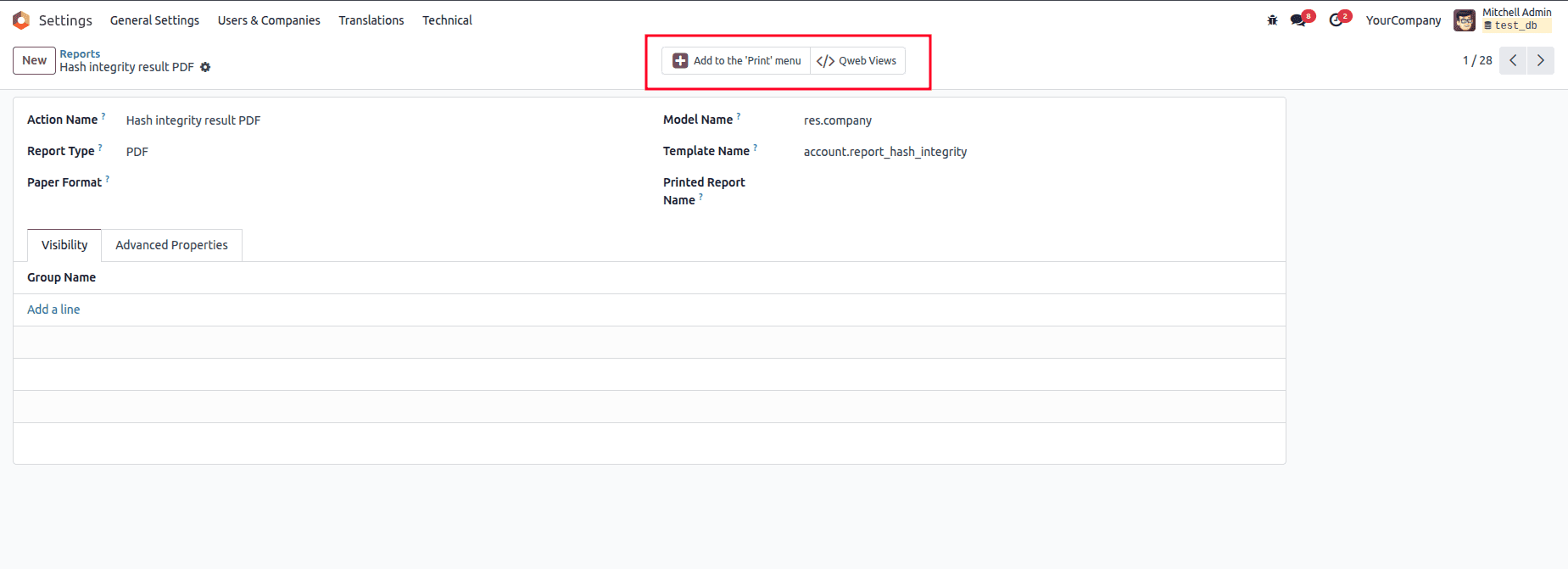Open the Users & Companies menu

tap(269, 20)
